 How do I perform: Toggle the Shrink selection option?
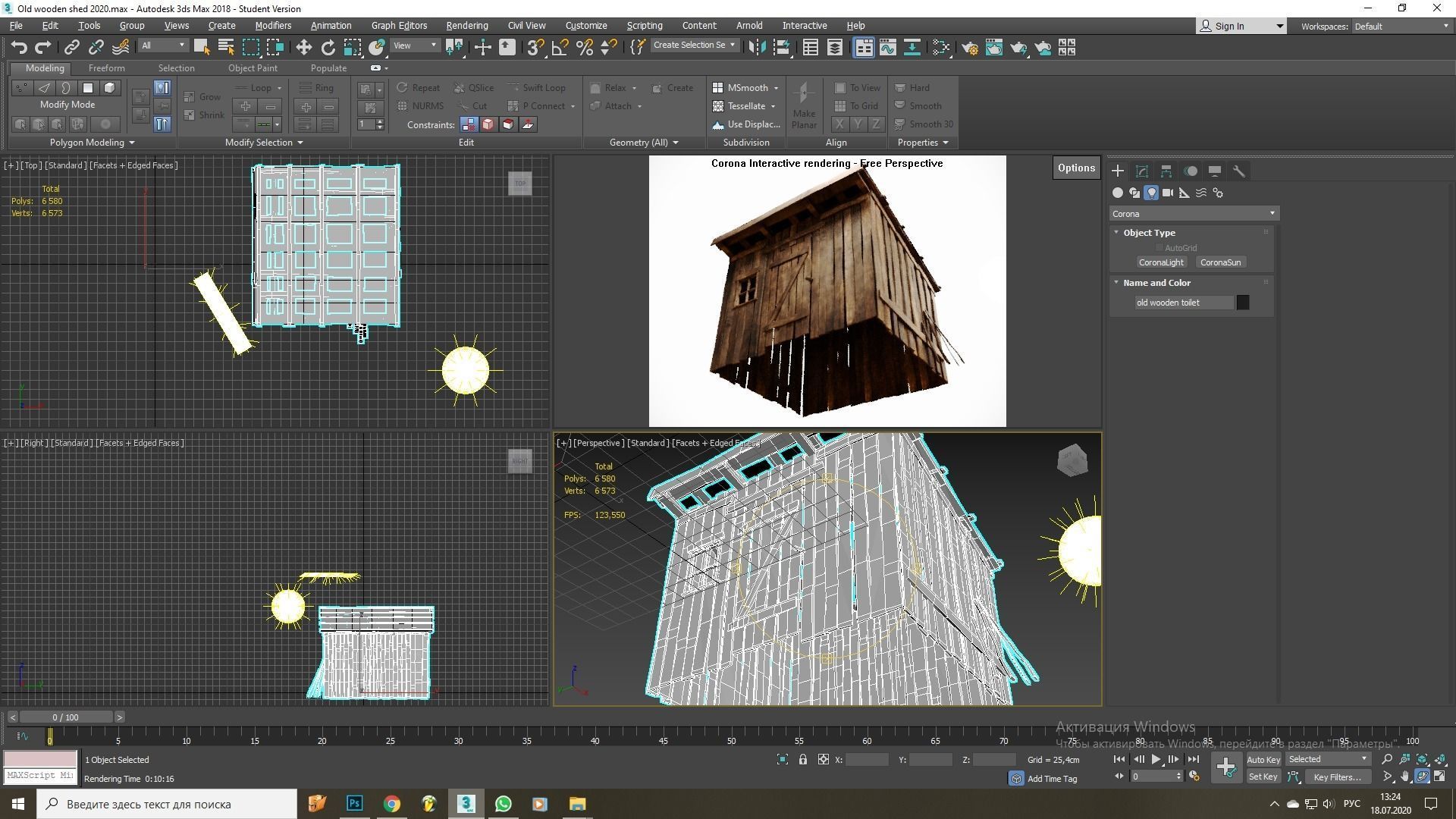click(204, 115)
